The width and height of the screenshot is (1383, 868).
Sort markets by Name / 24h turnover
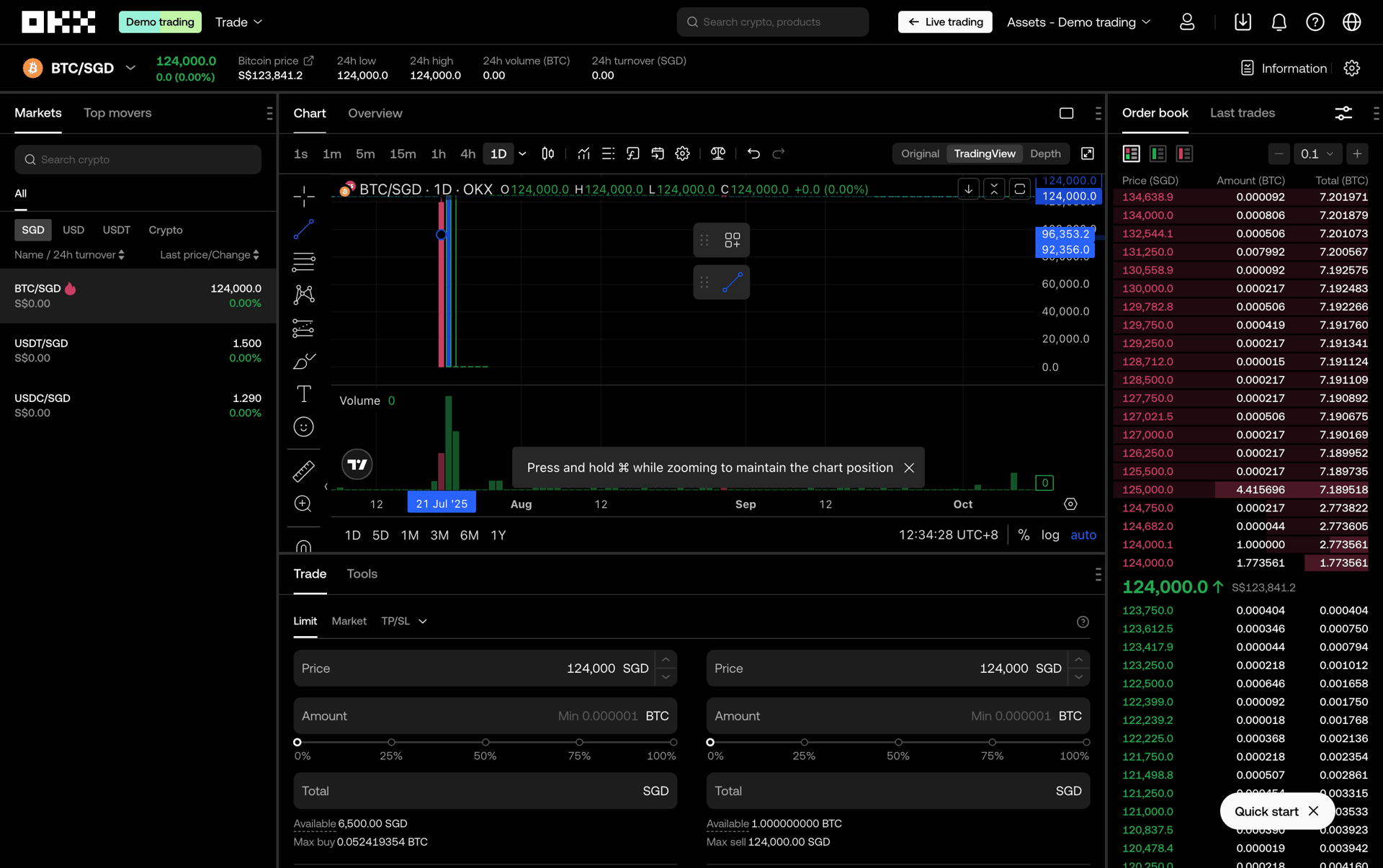tap(69, 255)
